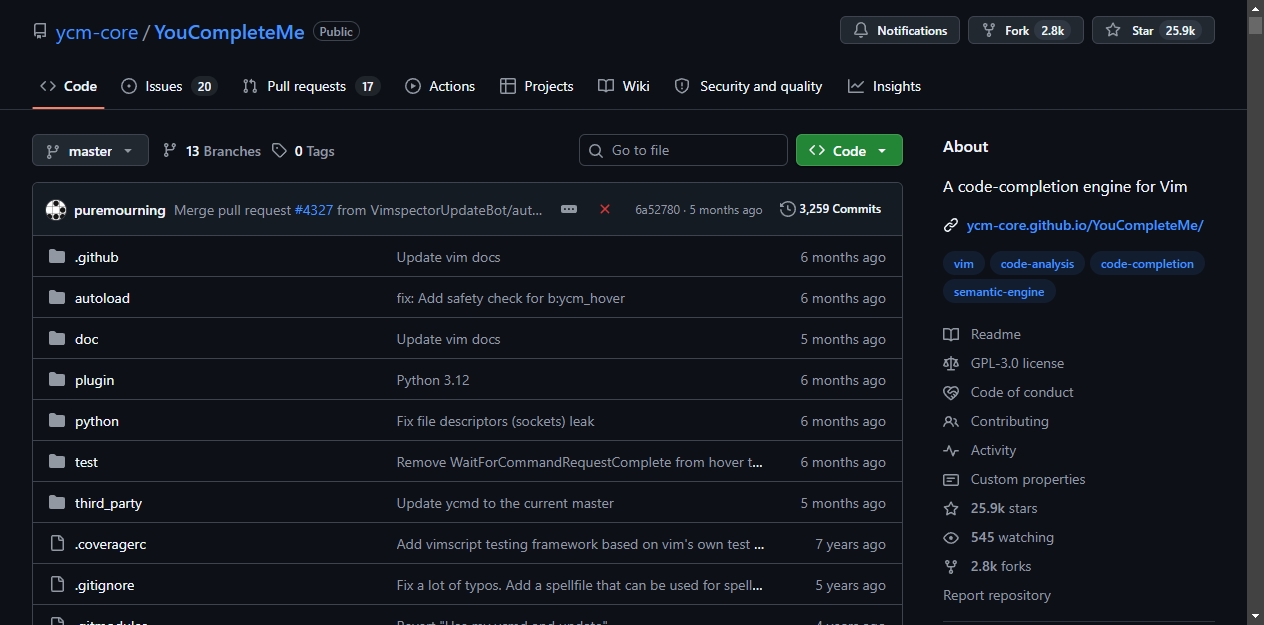This screenshot has width=1264, height=625.
Task: Click the Issues count badge 20
Action: click(x=204, y=86)
